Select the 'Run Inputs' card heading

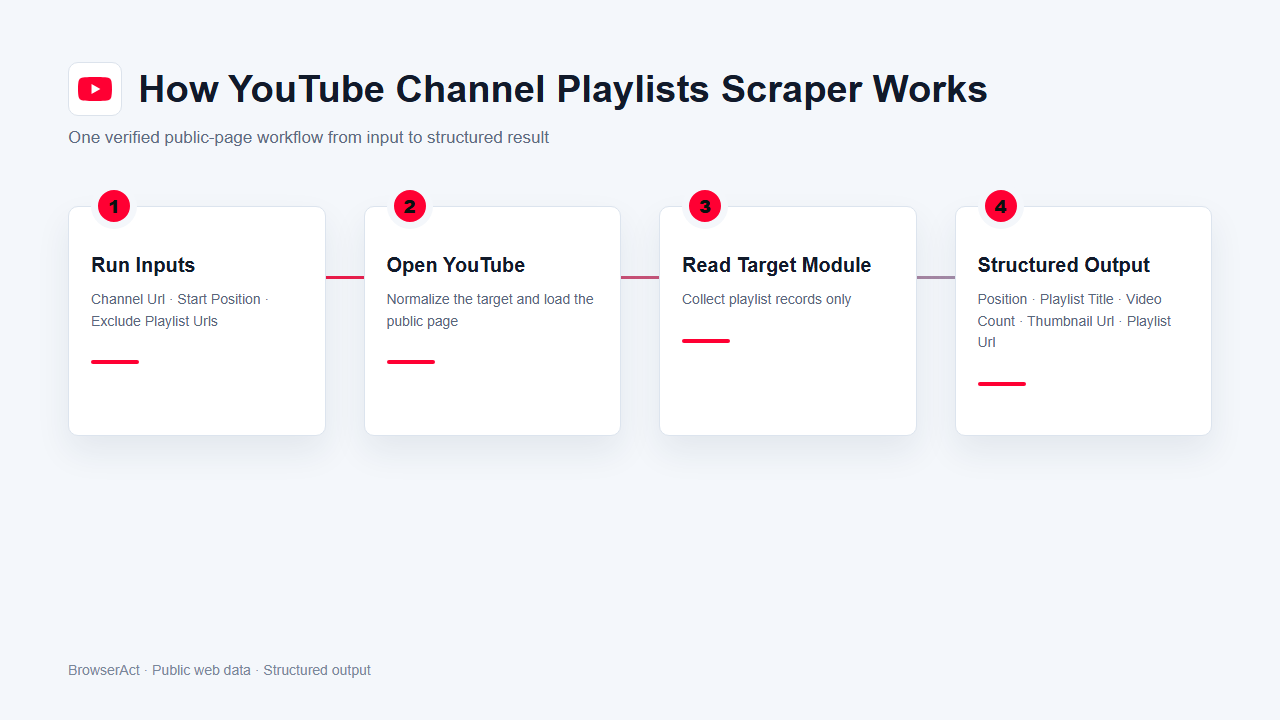pyautogui.click(x=143, y=265)
